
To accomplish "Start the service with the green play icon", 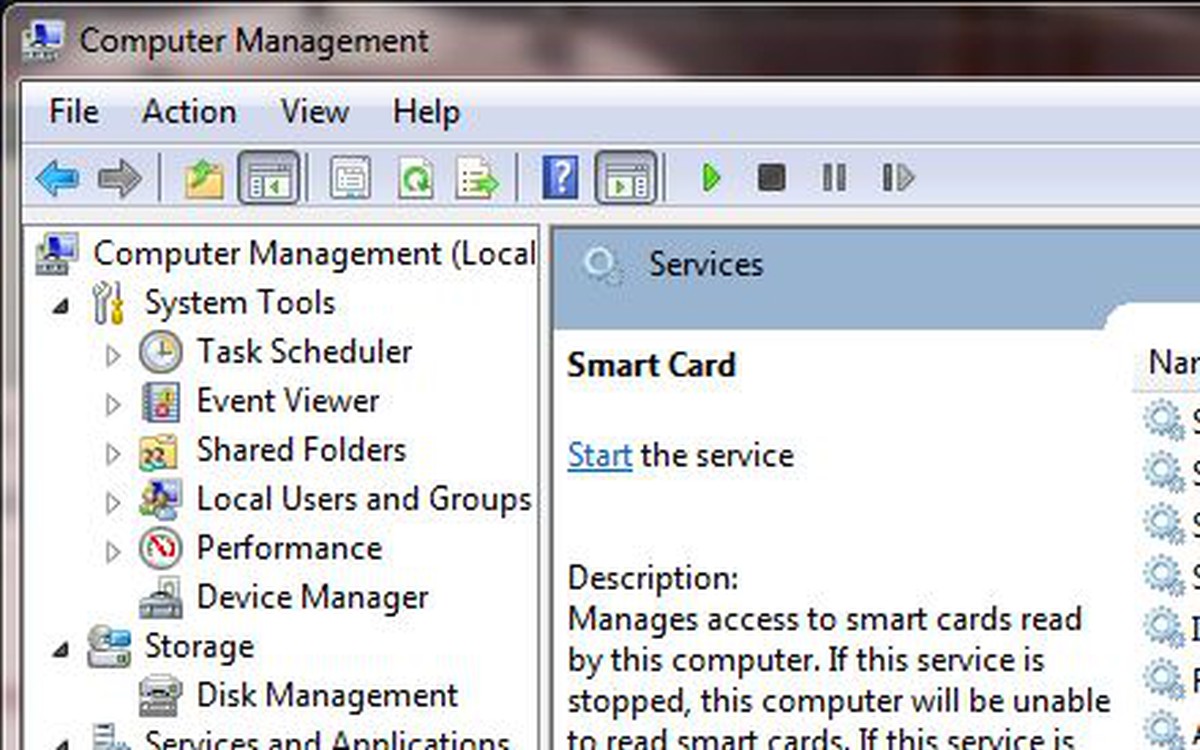I will click(x=711, y=178).
